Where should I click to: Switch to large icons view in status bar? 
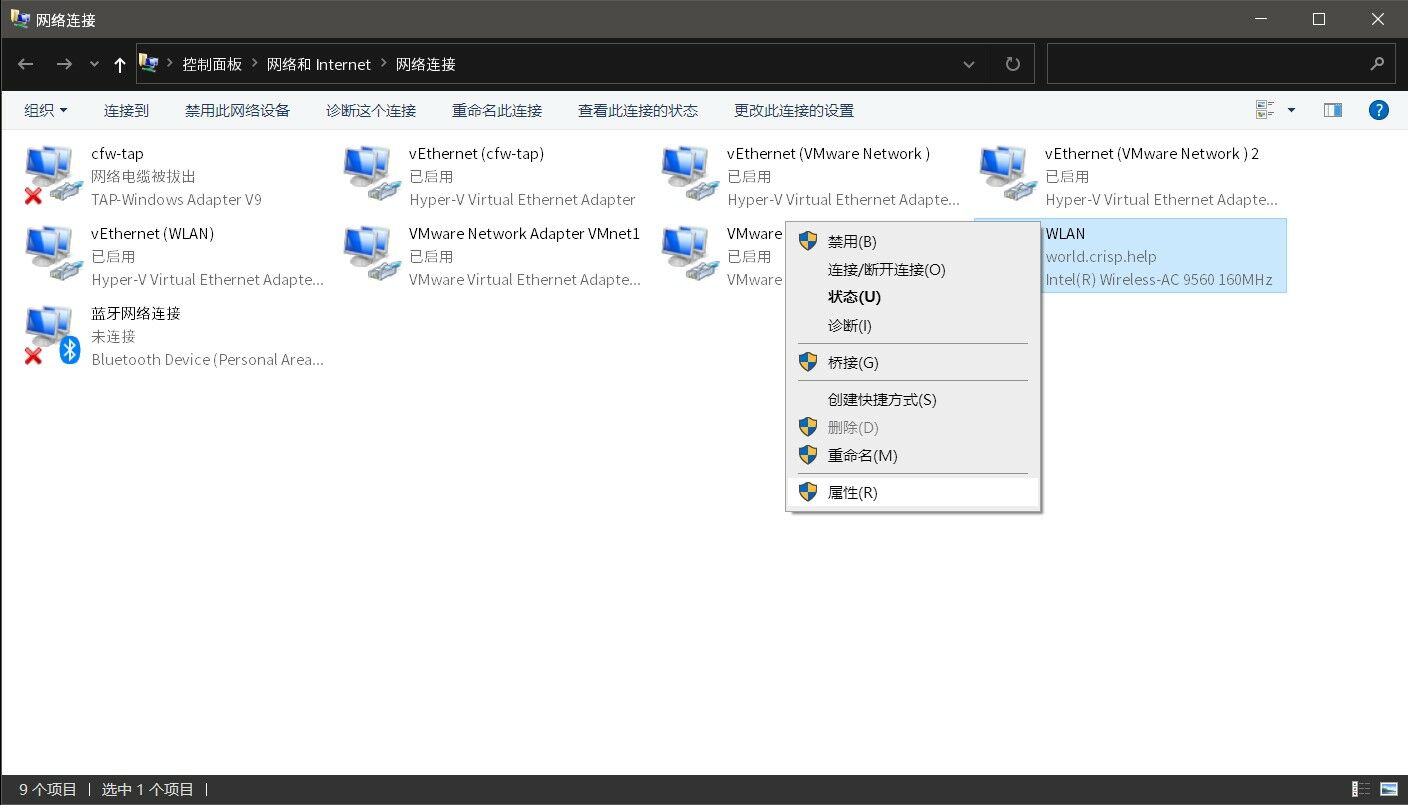pos(1389,789)
